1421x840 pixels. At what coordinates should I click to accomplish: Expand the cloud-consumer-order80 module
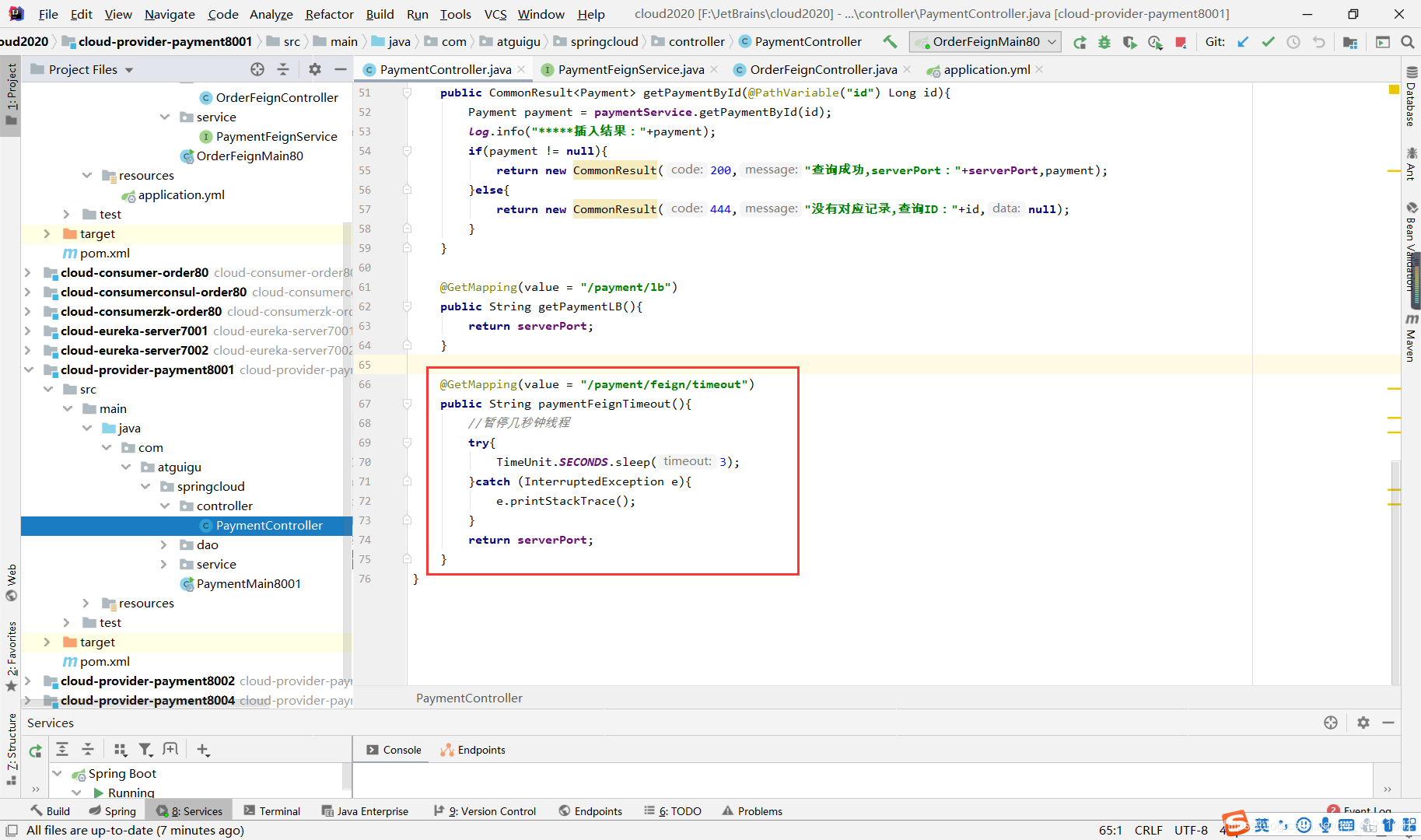pos(28,272)
